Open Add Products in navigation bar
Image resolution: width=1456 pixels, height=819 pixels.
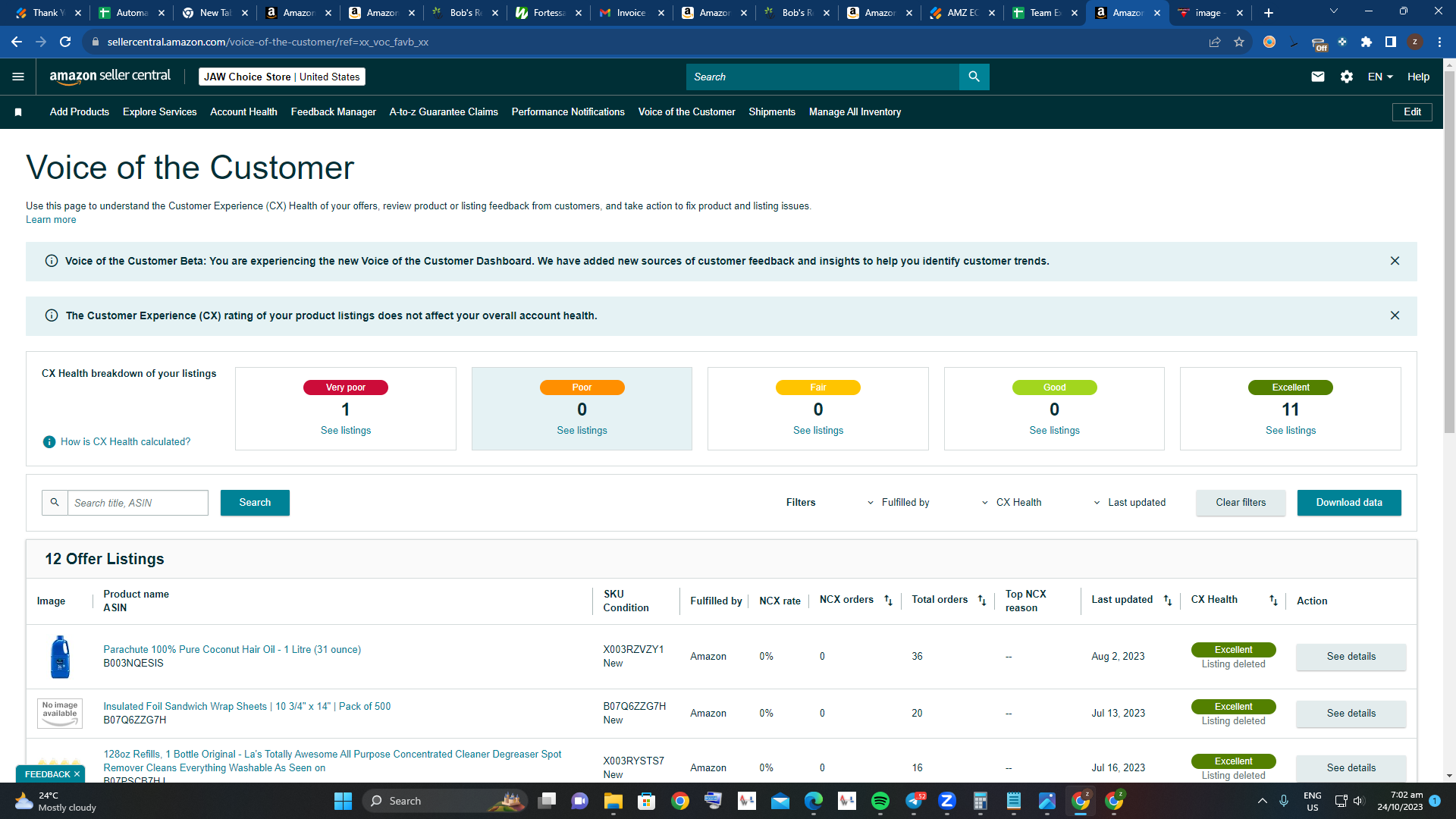coord(80,112)
